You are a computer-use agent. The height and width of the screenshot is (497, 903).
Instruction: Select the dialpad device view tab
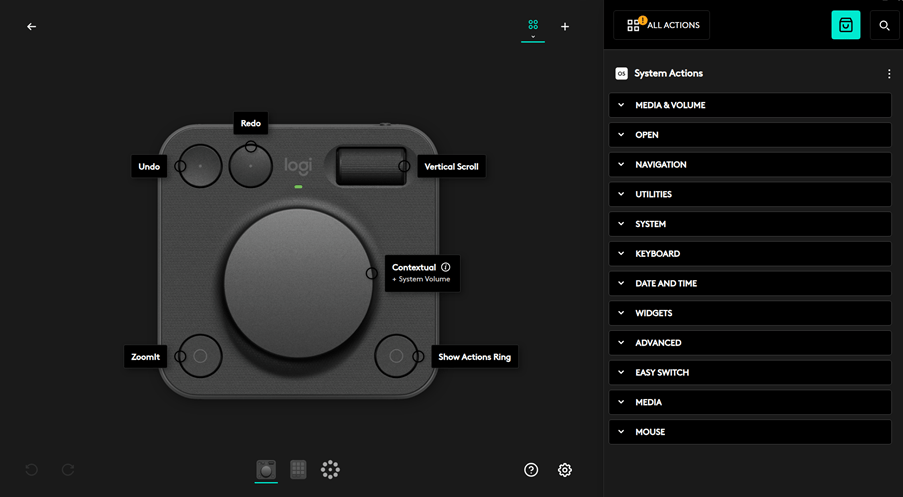coord(266,470)
